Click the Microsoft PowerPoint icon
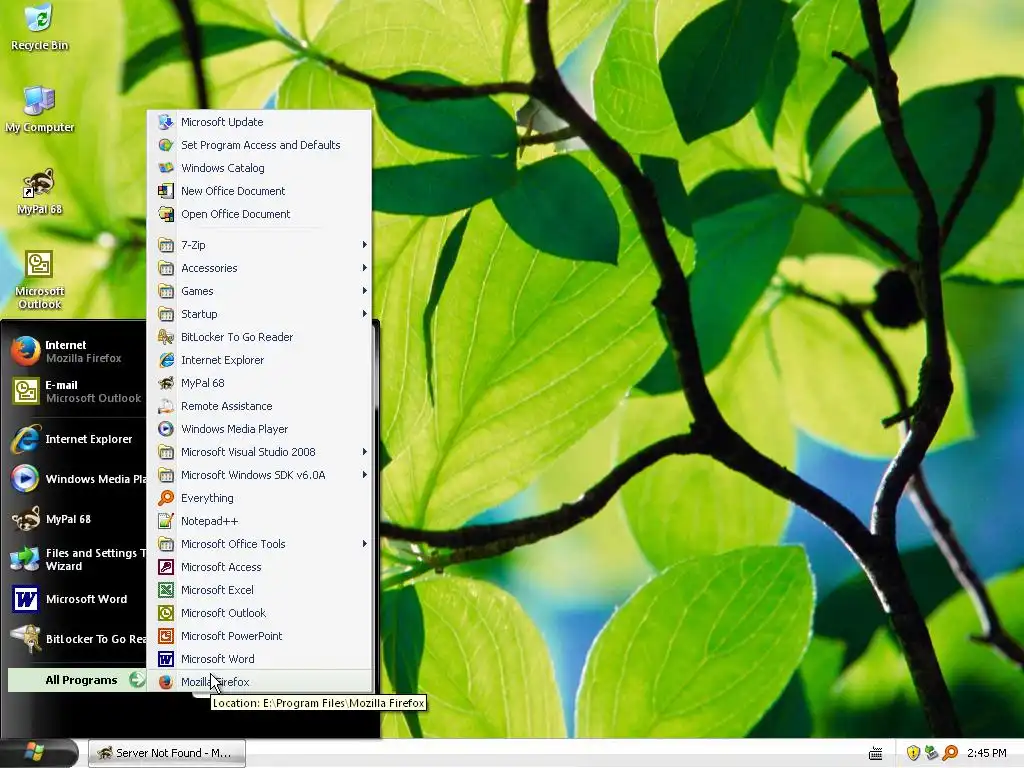Screen dimensions: 1024x768 click(x=166, y=636)
